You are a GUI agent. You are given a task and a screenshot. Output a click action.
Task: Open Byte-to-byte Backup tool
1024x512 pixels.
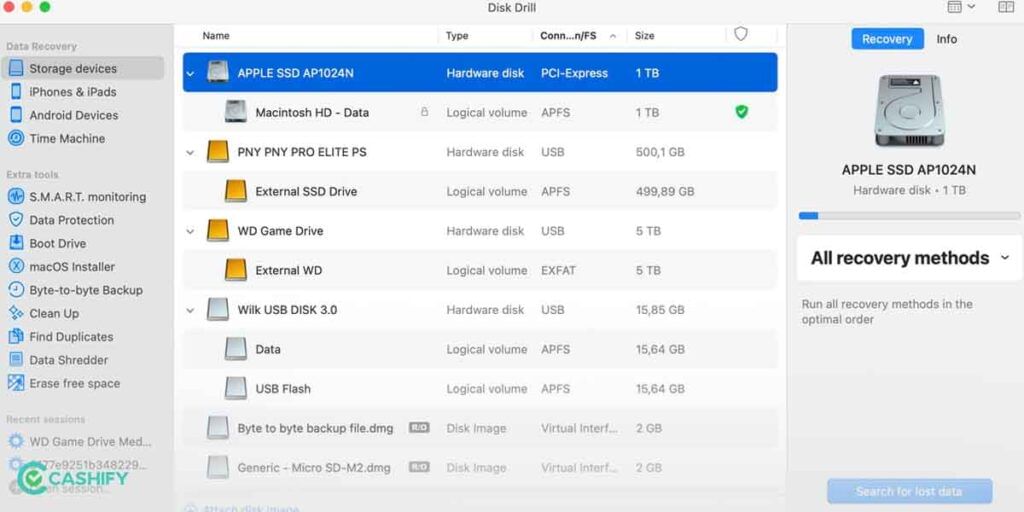point(86,290)
